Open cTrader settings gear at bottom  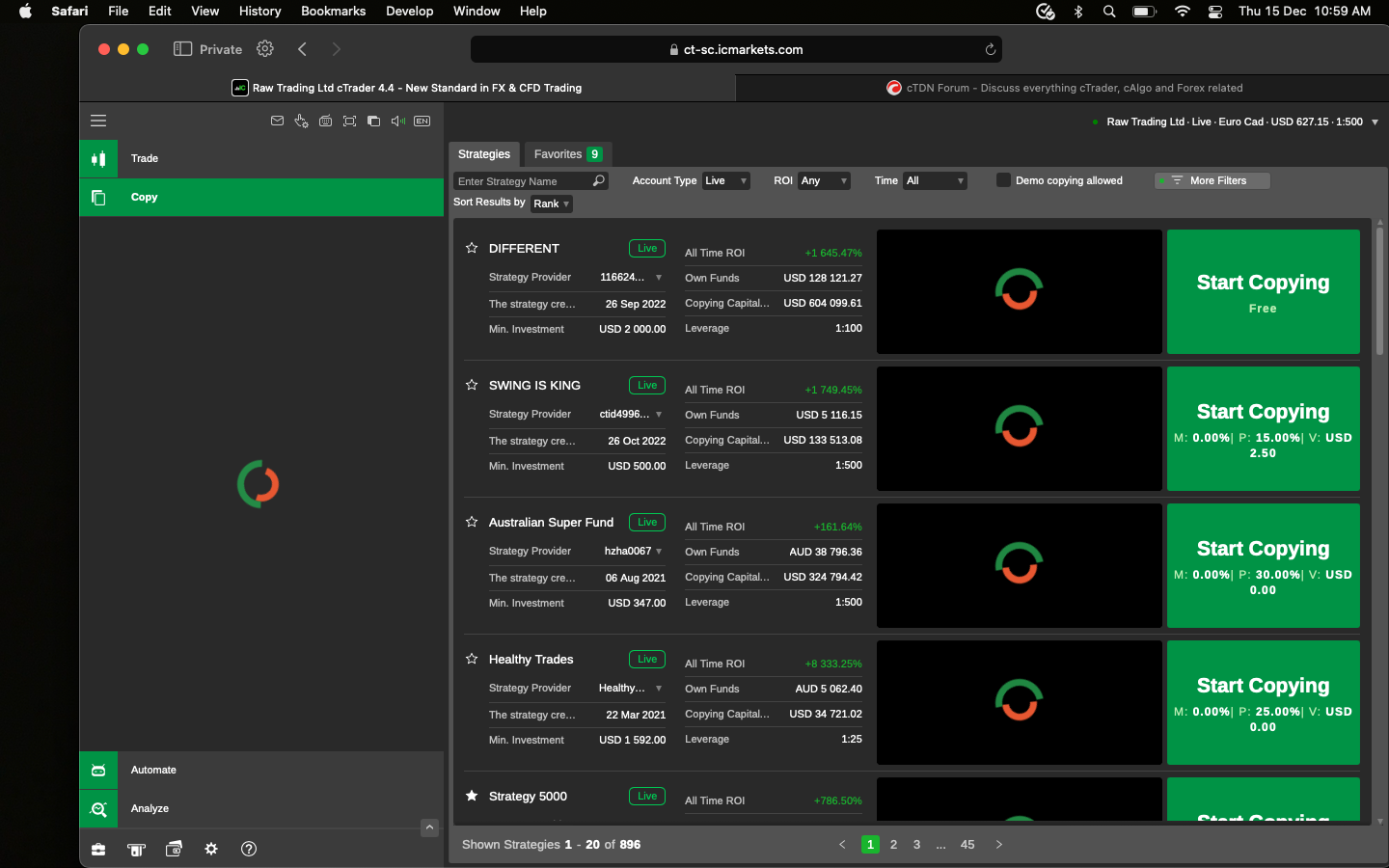coord(211,849)
